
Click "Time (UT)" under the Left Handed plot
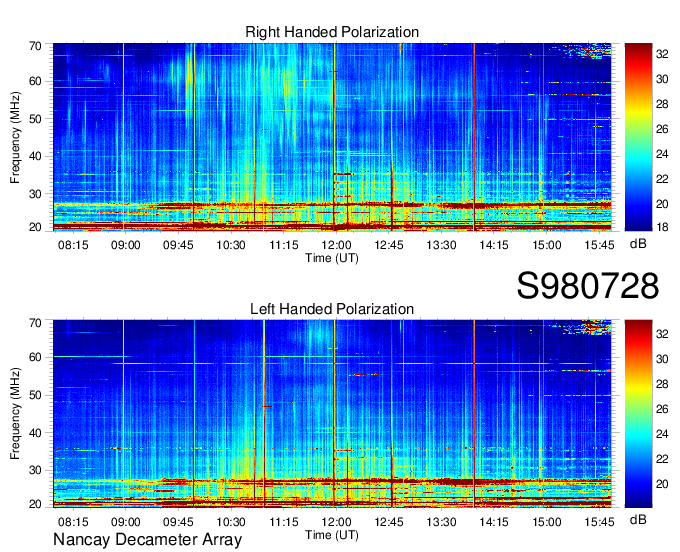click(x=332, y=535)
